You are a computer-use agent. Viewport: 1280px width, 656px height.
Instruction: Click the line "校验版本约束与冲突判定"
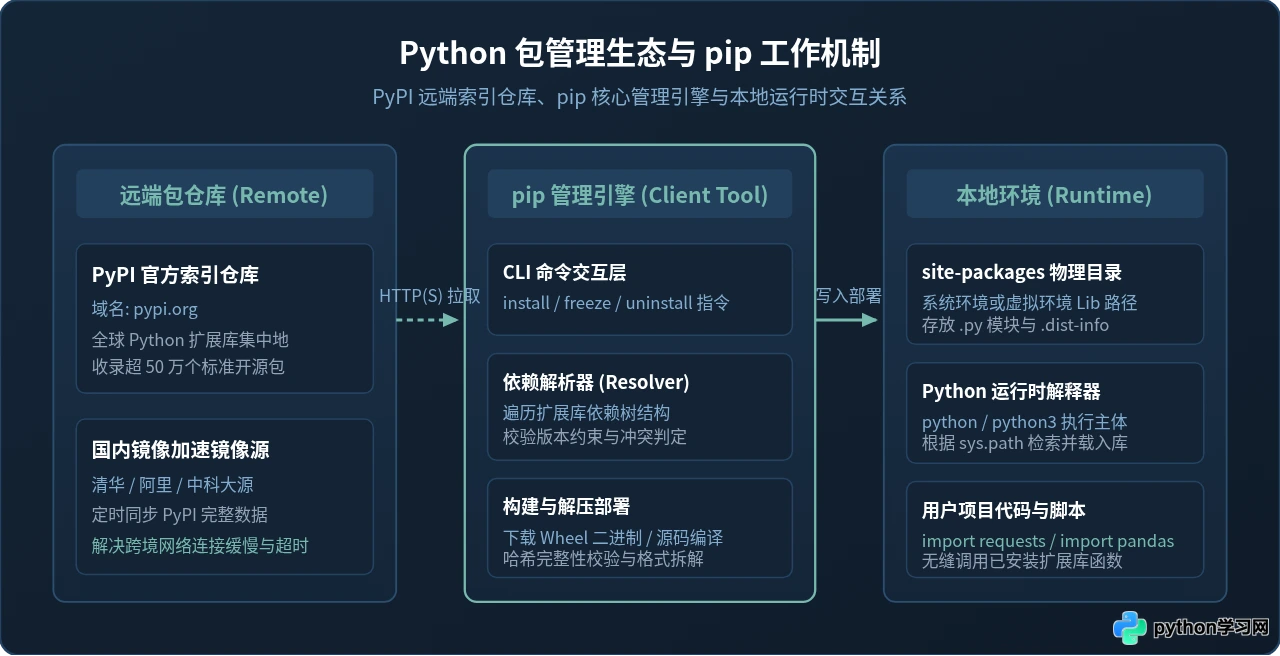[594, 436]
